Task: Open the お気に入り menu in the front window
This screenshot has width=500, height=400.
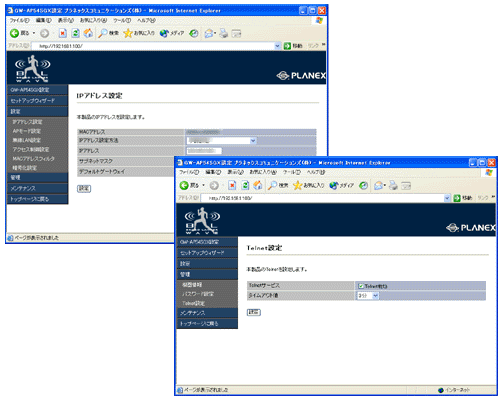Action: pos(263,172)
